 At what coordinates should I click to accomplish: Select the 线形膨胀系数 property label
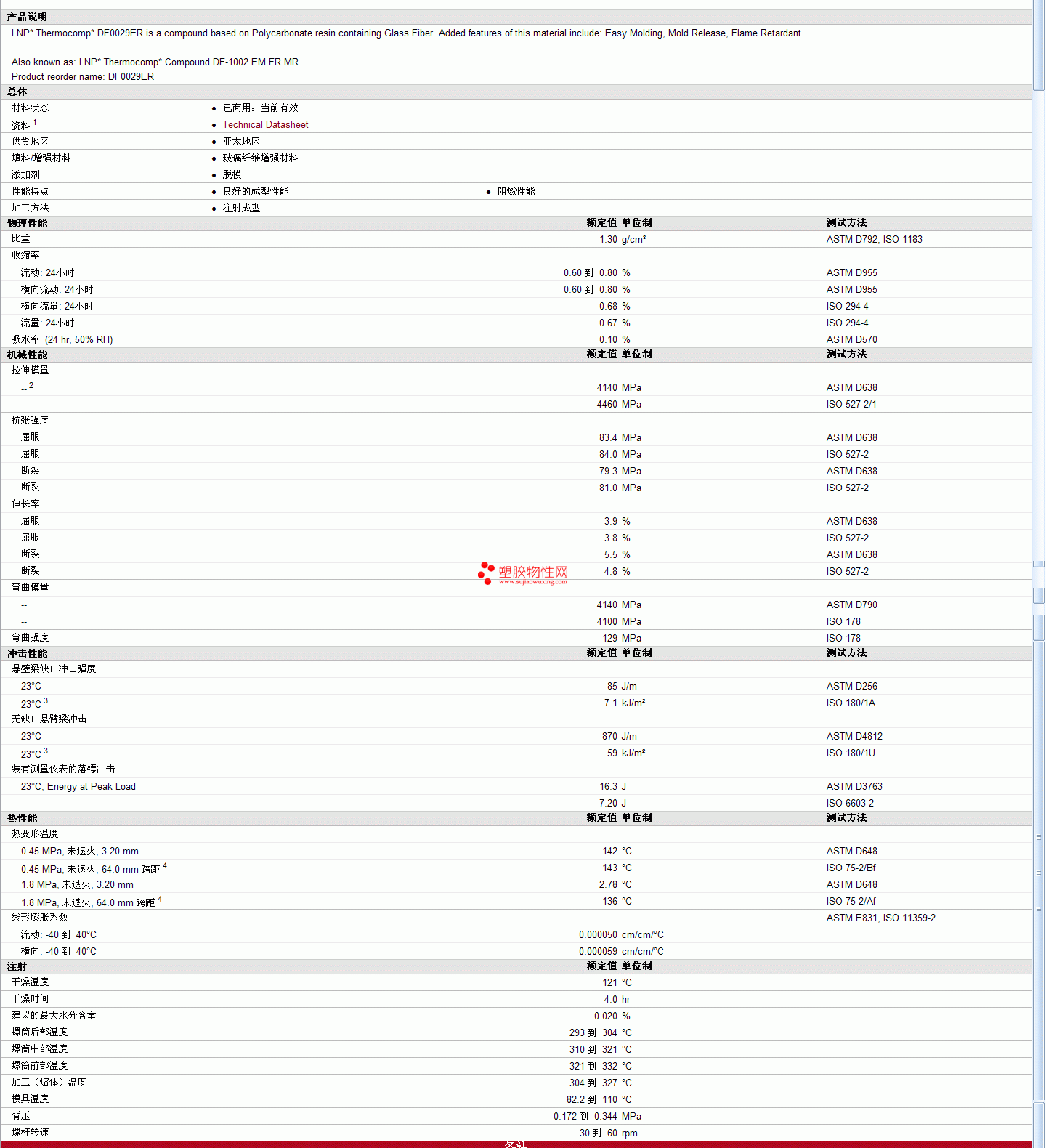pyautogui.click(x=39, y=917)
